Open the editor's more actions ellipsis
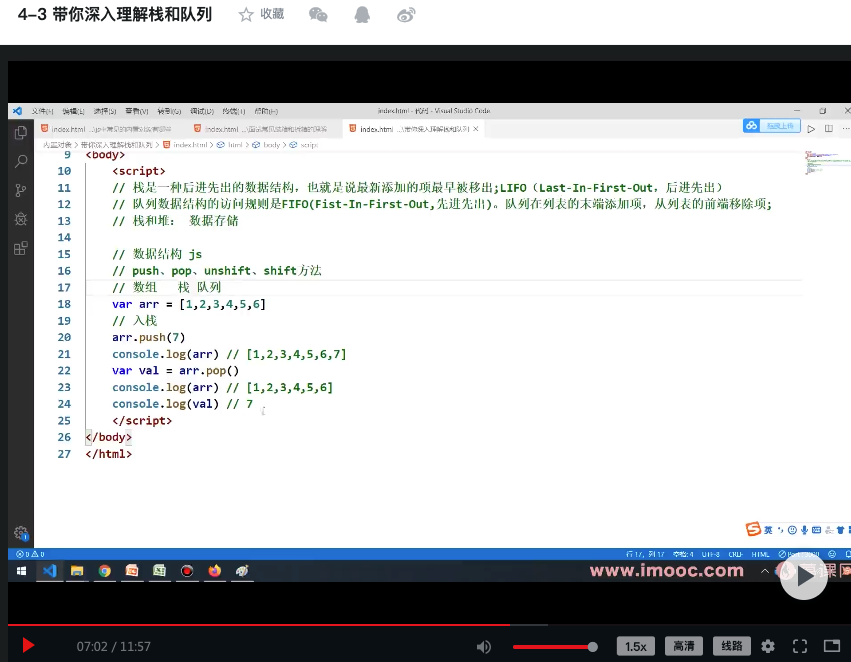Viewport: 851px width, 662px height. (x=846, y=129)
